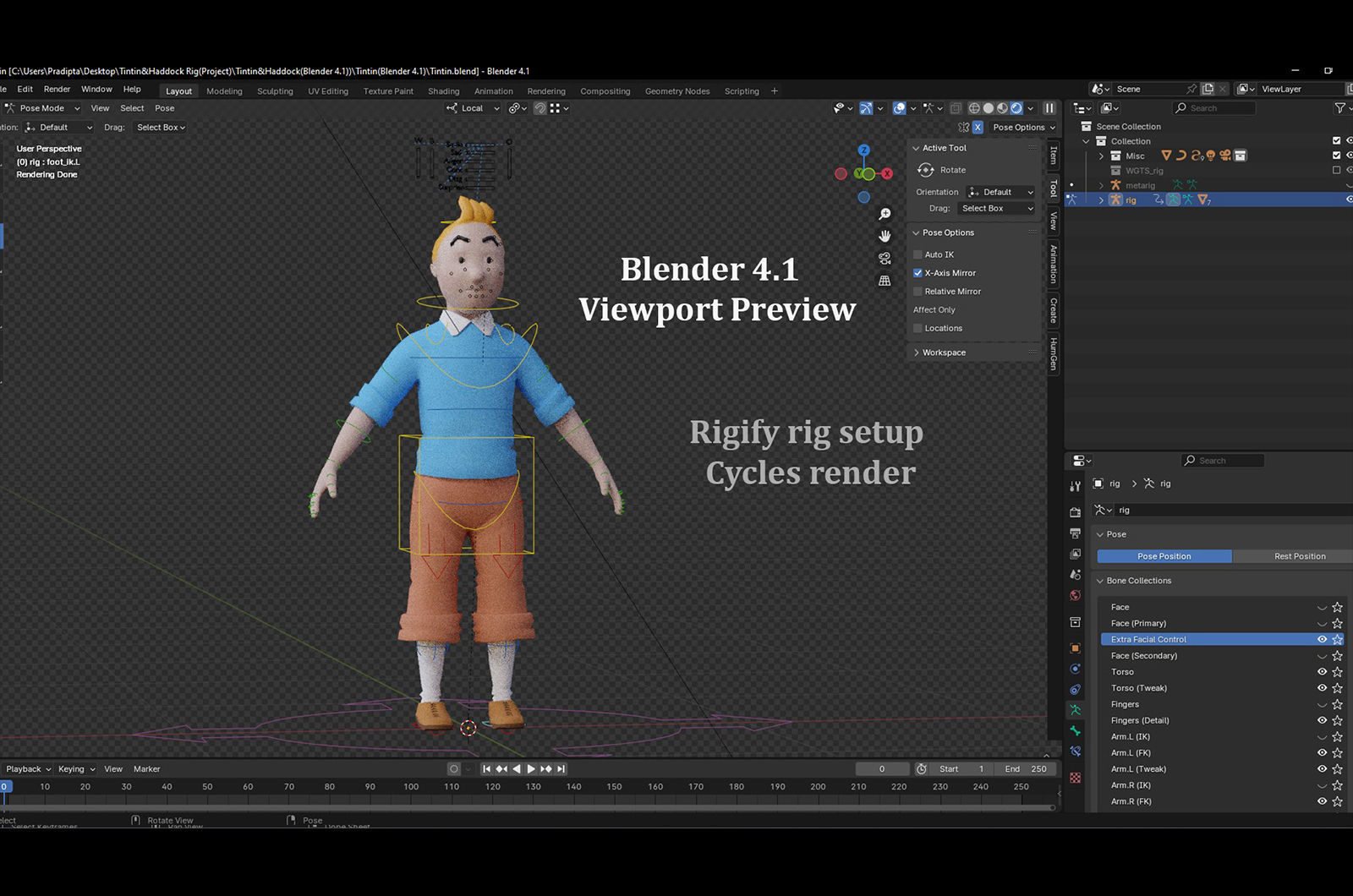
Task: Select the wireframe viewport shading icon
Action: (x=974, y=108)
